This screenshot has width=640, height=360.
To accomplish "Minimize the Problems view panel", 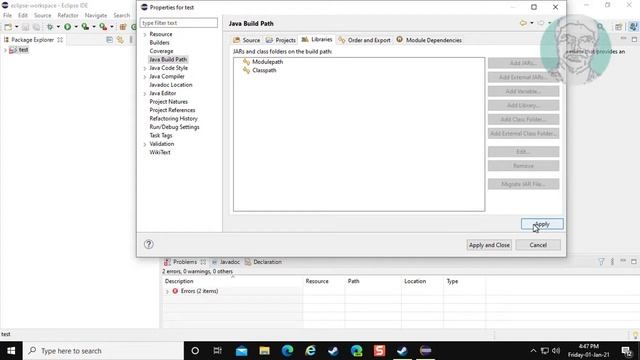I will 623,261.
